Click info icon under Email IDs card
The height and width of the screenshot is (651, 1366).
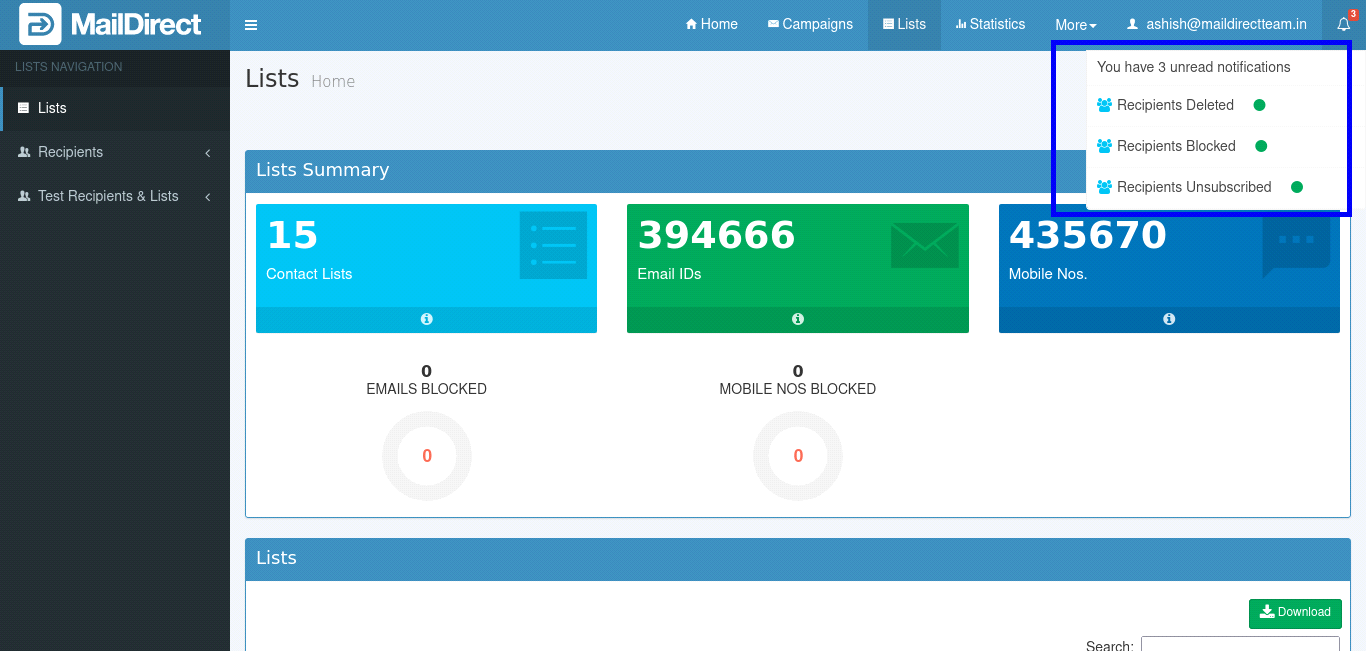[798, 319]
